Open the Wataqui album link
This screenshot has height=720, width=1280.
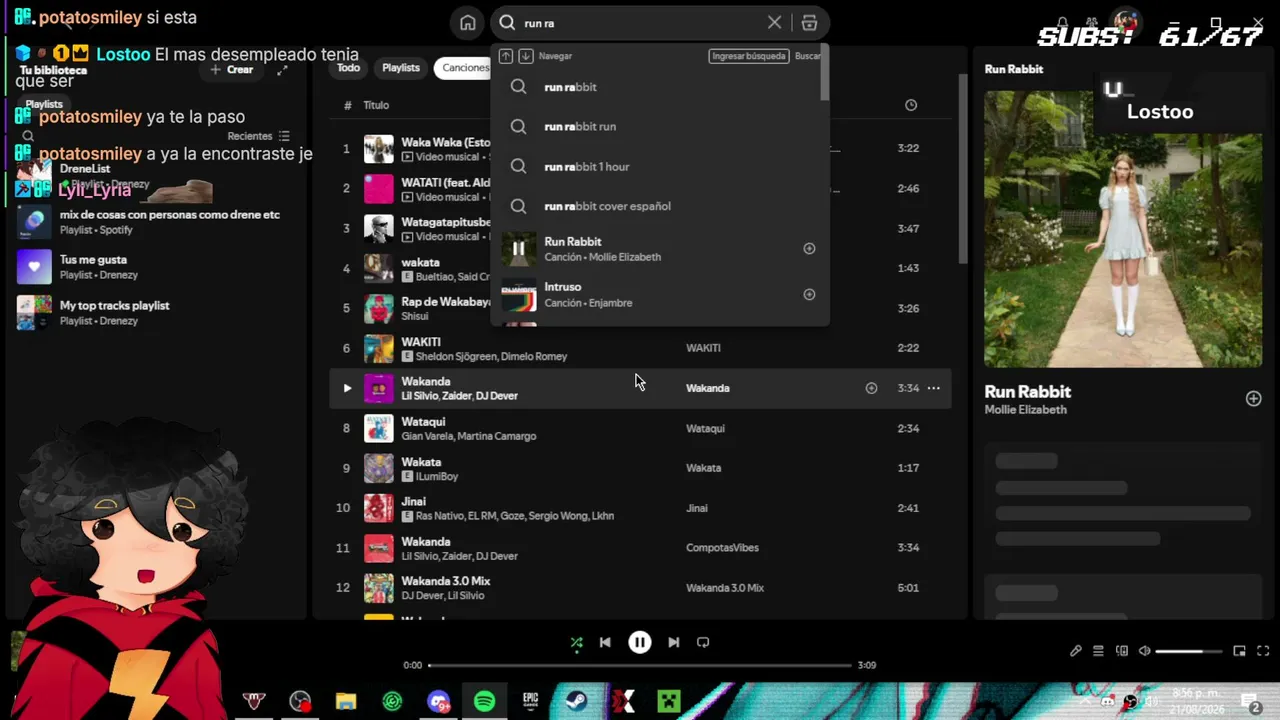tap(705, 428)
